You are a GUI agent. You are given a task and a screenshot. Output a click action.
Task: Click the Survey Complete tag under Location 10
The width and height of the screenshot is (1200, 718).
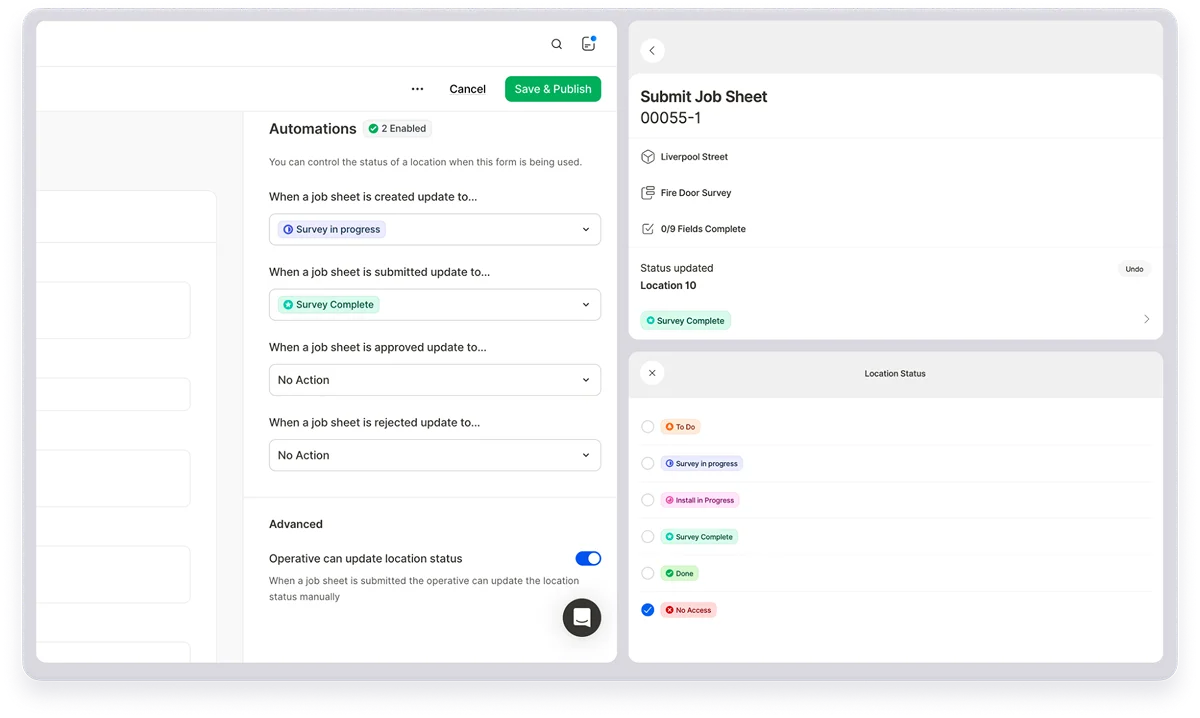[686, 321]
